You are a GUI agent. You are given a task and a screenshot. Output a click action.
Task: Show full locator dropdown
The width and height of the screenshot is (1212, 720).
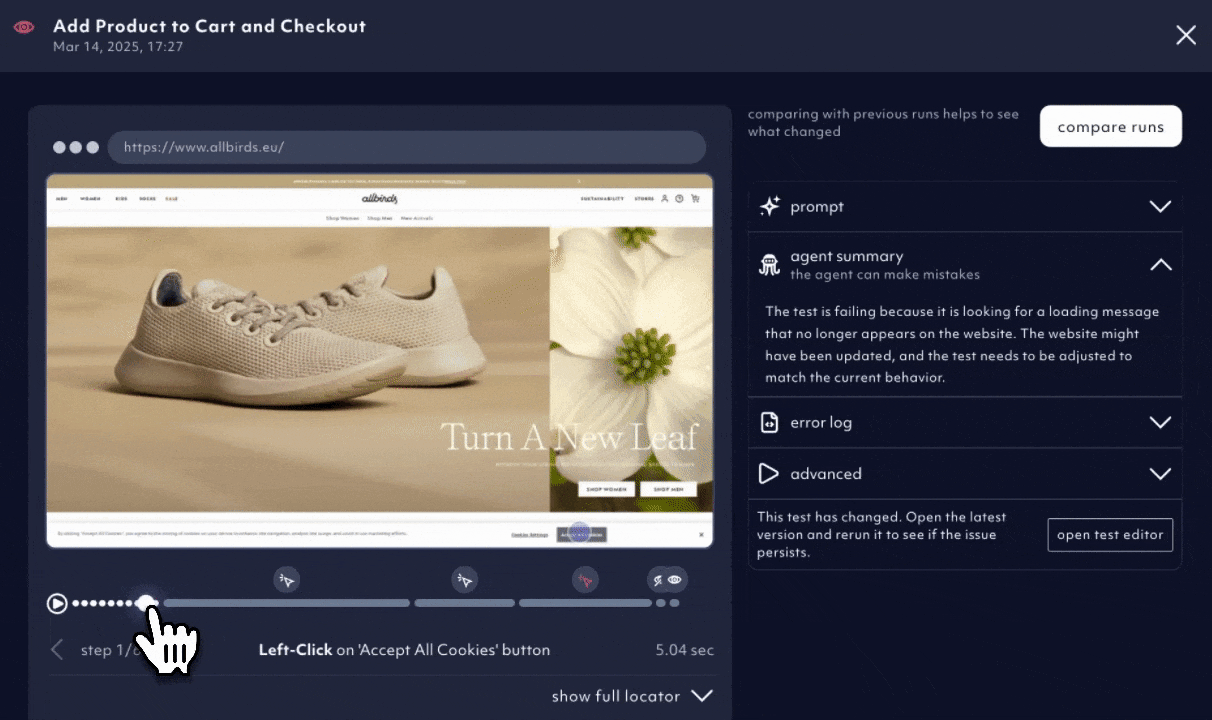click(x=632, y=696)
